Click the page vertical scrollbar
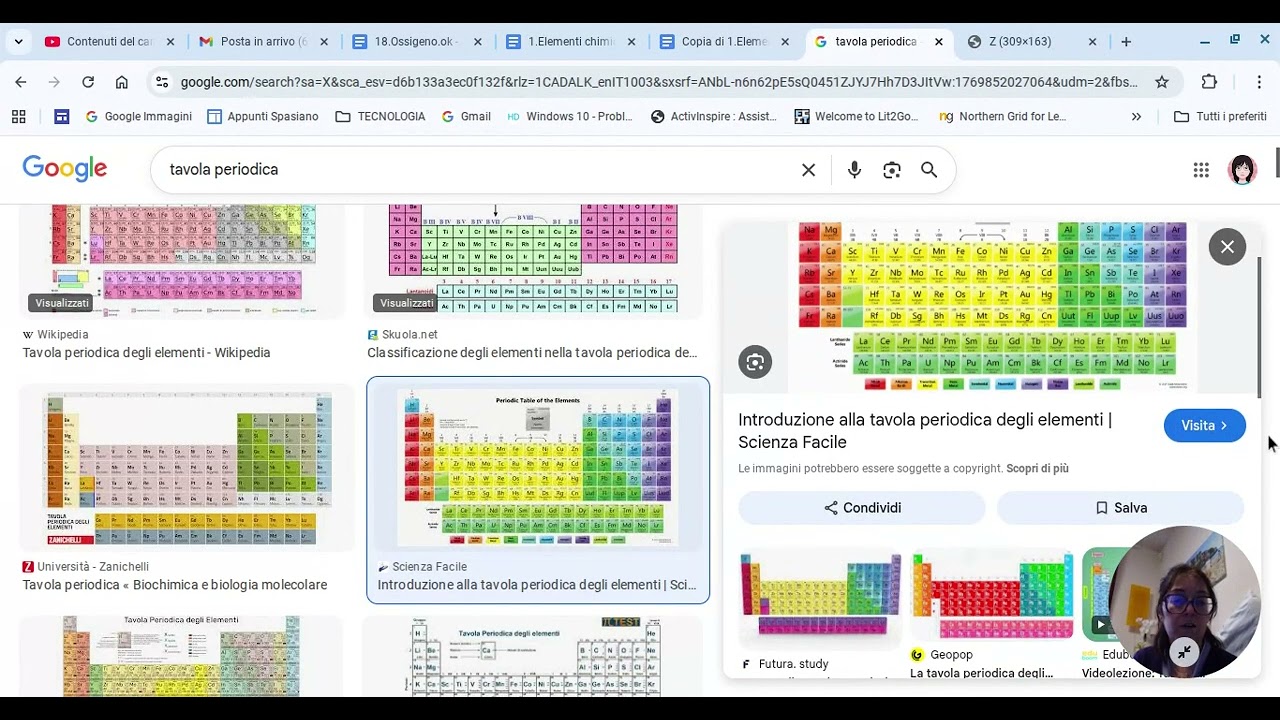Screen dimensions: 1280x720 click(x=1277, y=165)
